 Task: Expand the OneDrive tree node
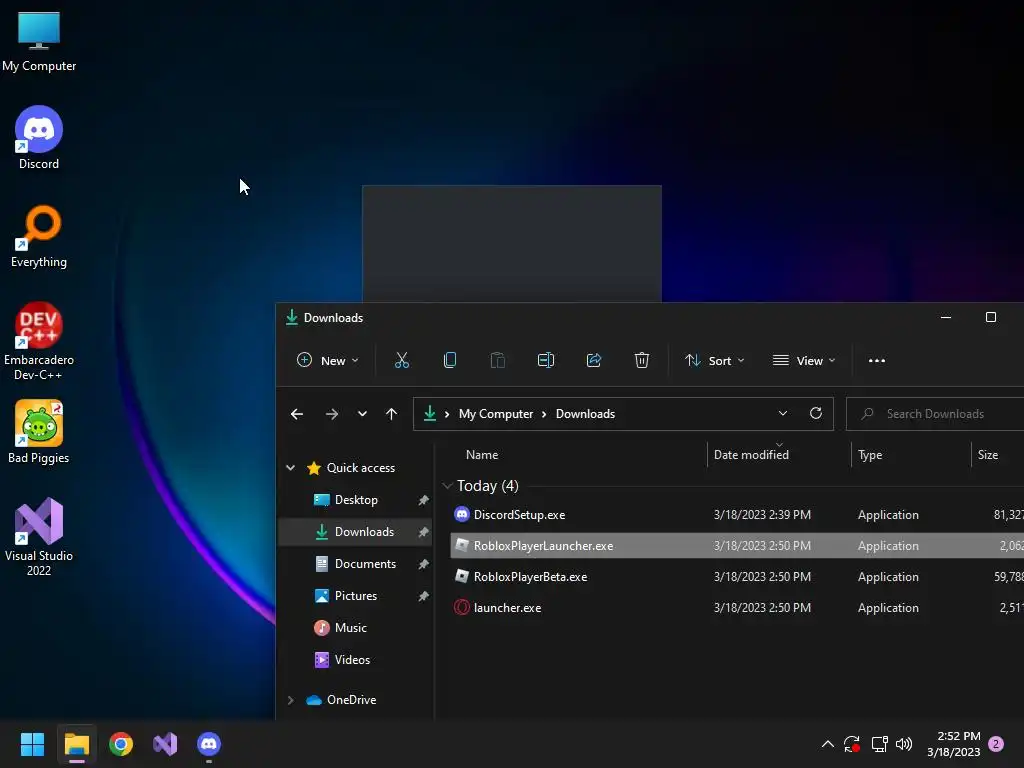pyautogui.click(x=291, y=700)
